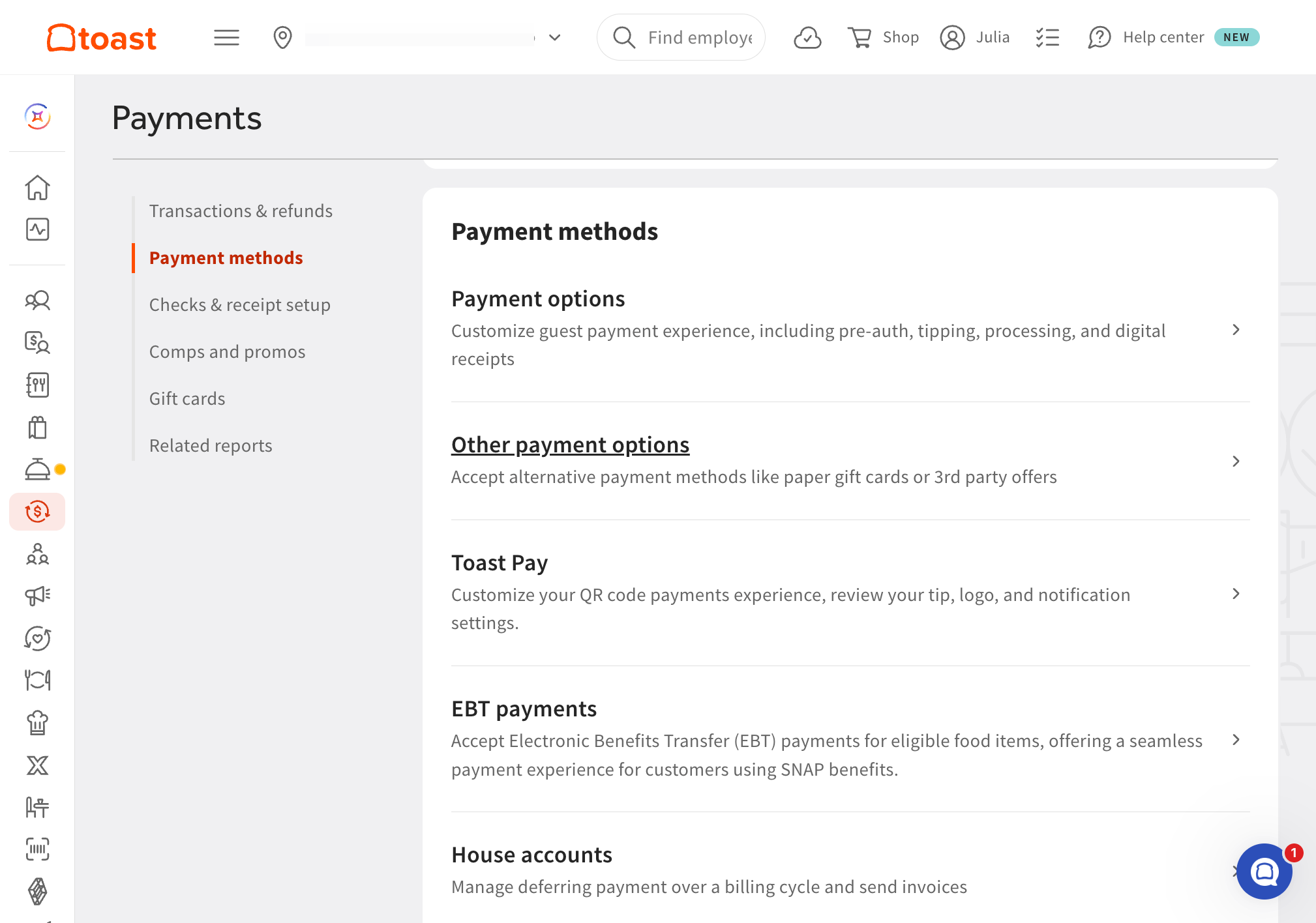Open the employees team sidebar icon

pyautogui.click(x=38, y=554)
